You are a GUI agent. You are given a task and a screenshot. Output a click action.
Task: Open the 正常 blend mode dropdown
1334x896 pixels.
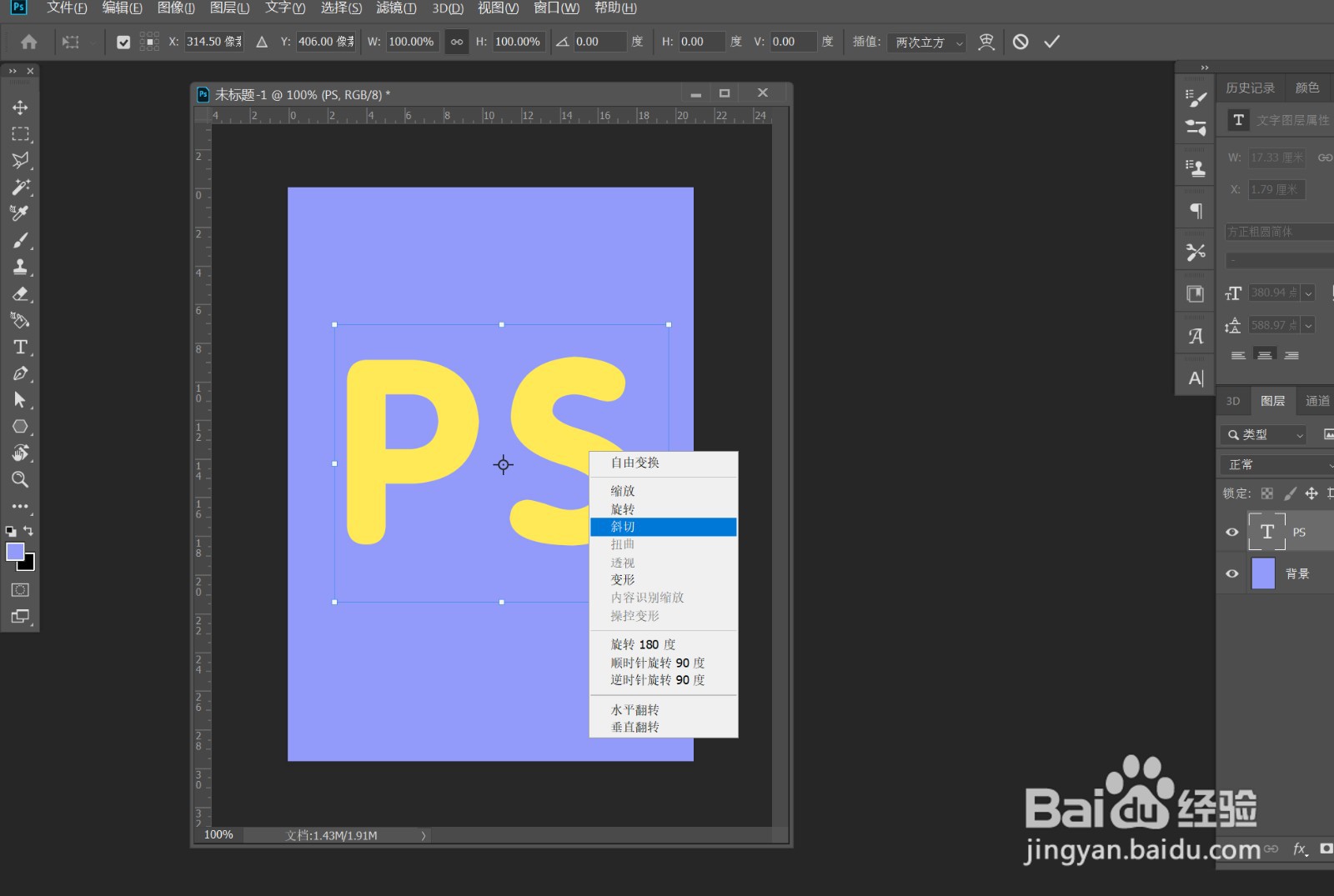tap(1276, 464)
